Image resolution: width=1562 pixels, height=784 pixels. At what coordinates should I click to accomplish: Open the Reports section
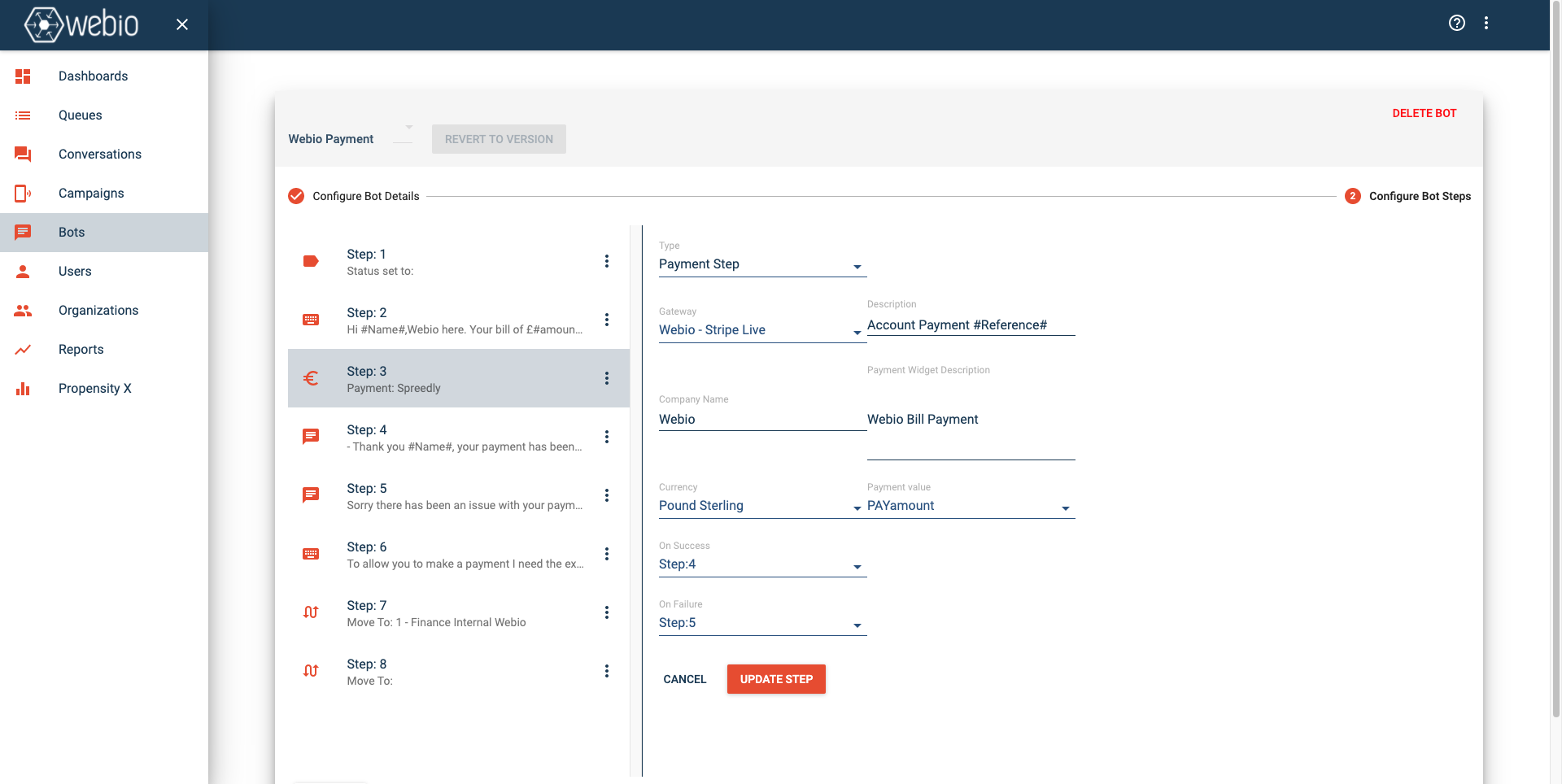click(104, 350)
